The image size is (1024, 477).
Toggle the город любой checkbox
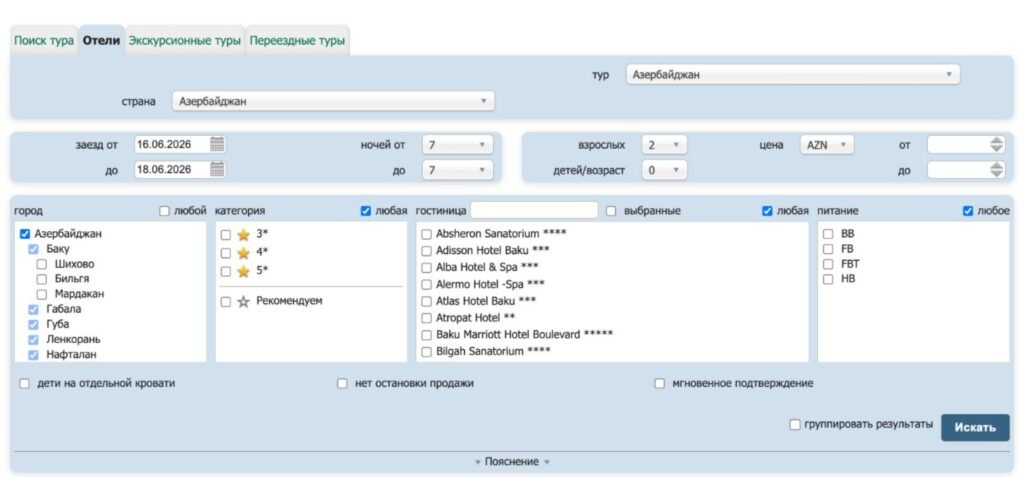(x=165, y=211)
